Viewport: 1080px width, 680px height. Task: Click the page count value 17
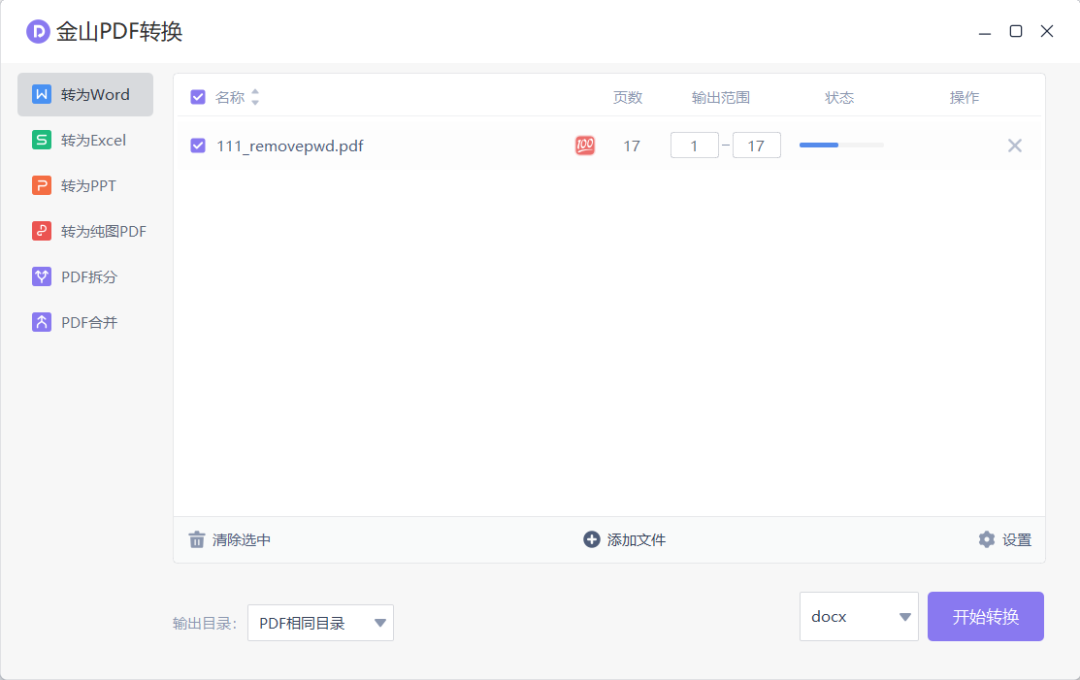click(x=632, y=146)
